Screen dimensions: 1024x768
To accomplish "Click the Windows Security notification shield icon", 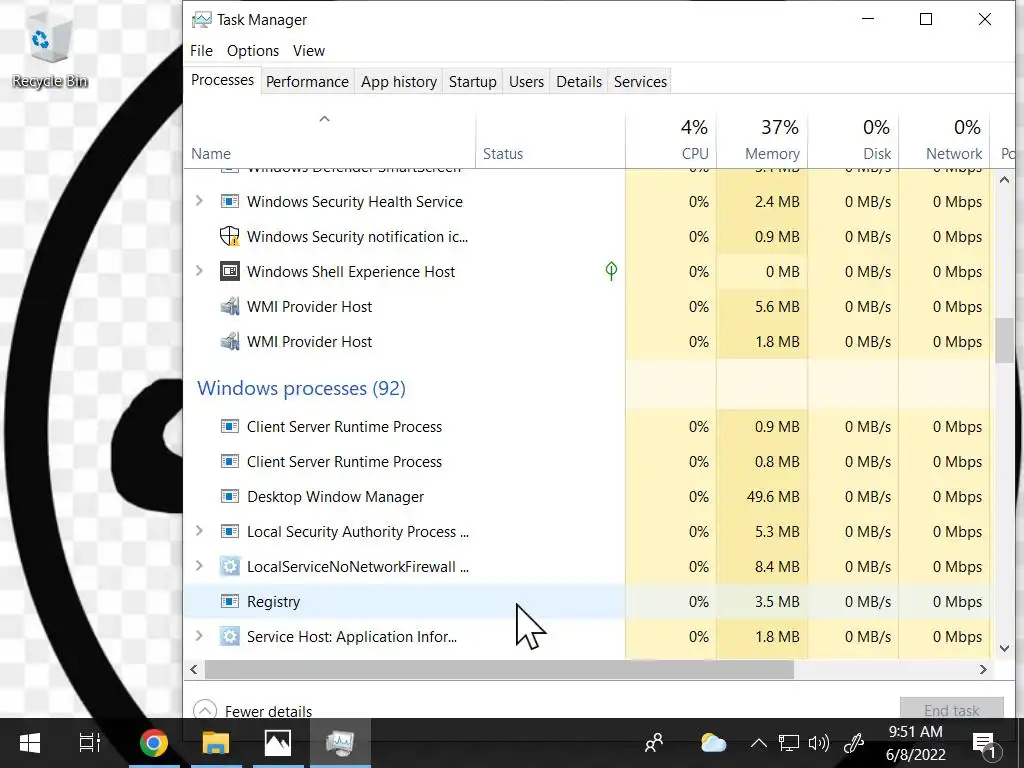I will pos(229,236).
